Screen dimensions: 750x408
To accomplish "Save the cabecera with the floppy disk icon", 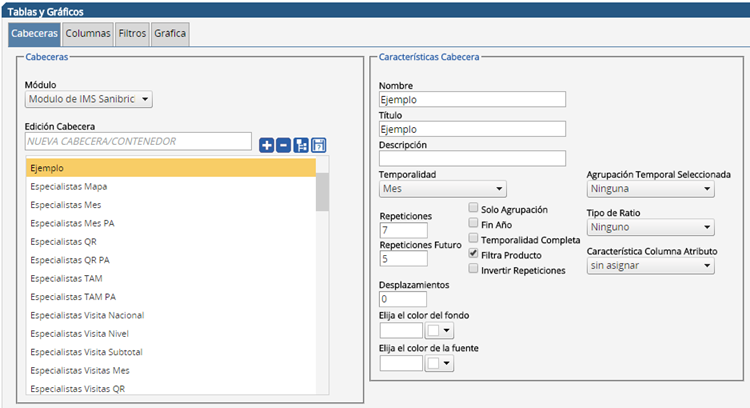I will [x=319, y=145].
